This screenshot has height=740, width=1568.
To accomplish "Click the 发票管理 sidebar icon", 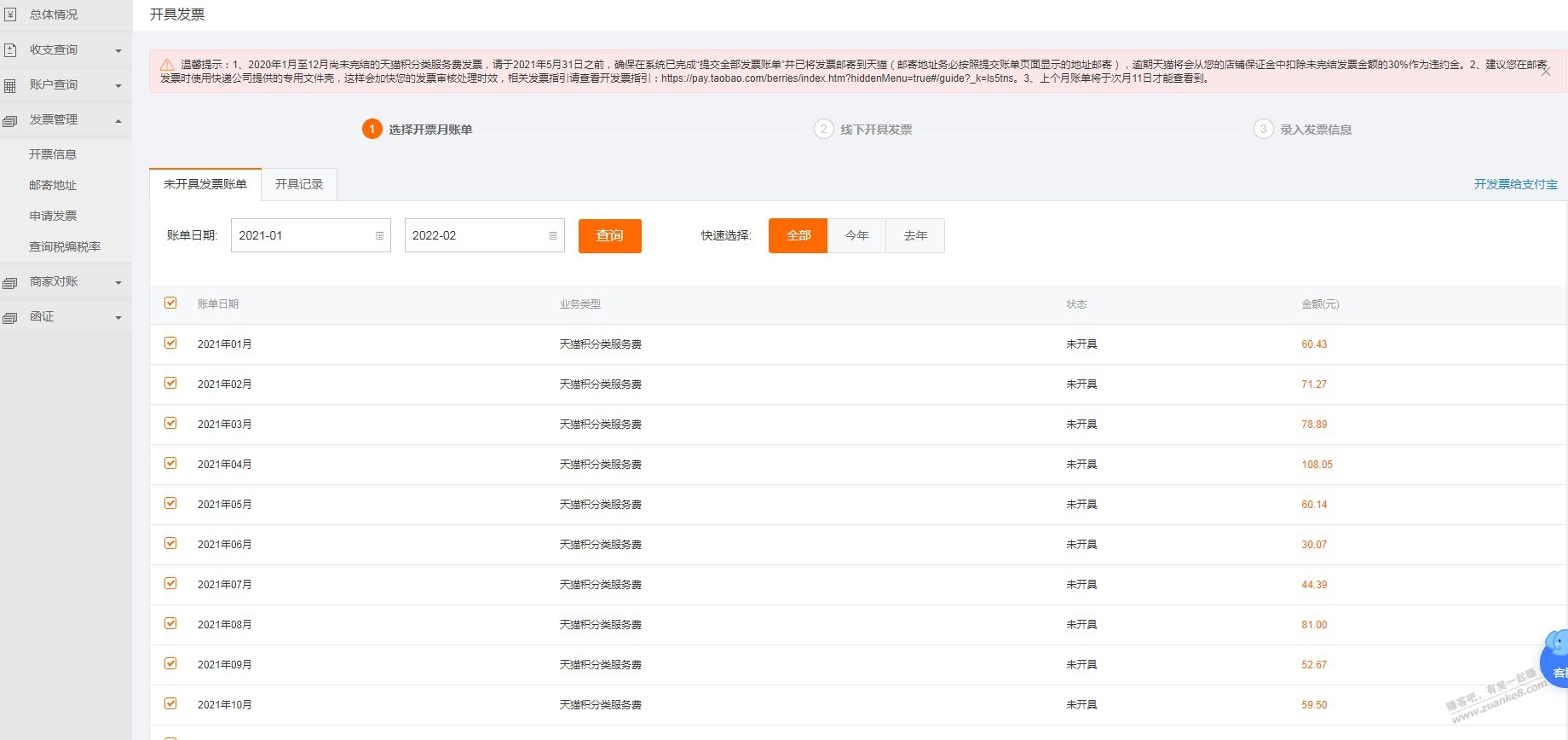I will tap(10, 120).
